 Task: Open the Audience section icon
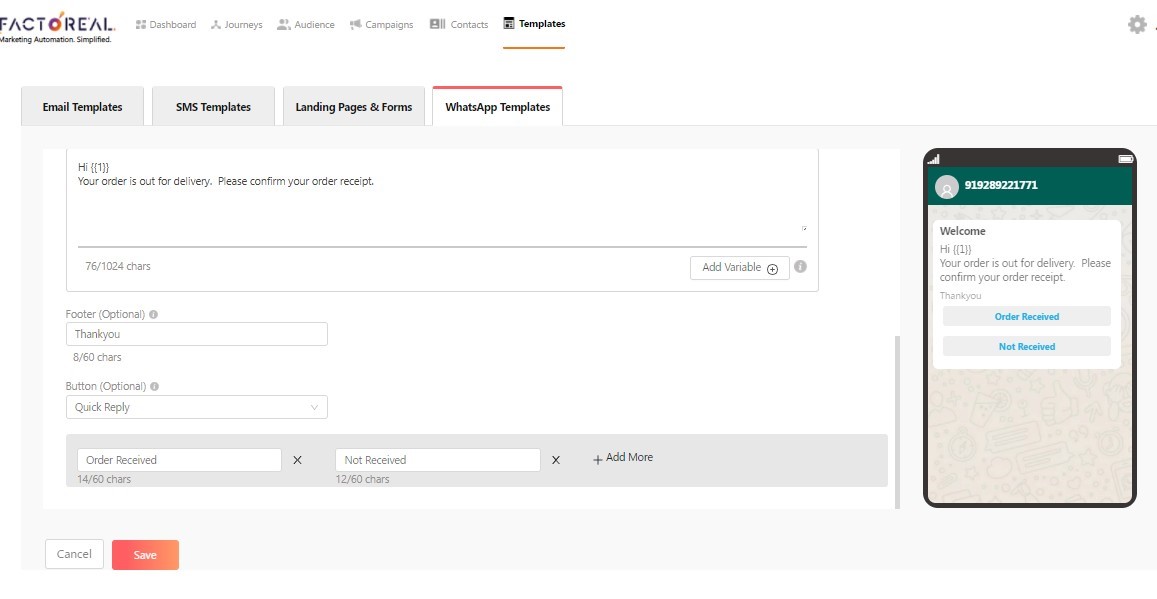tap(283, 24)
